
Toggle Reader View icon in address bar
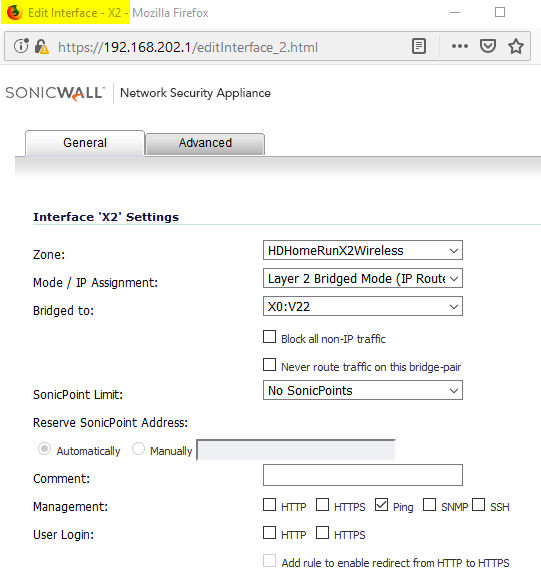pos(419,46)
